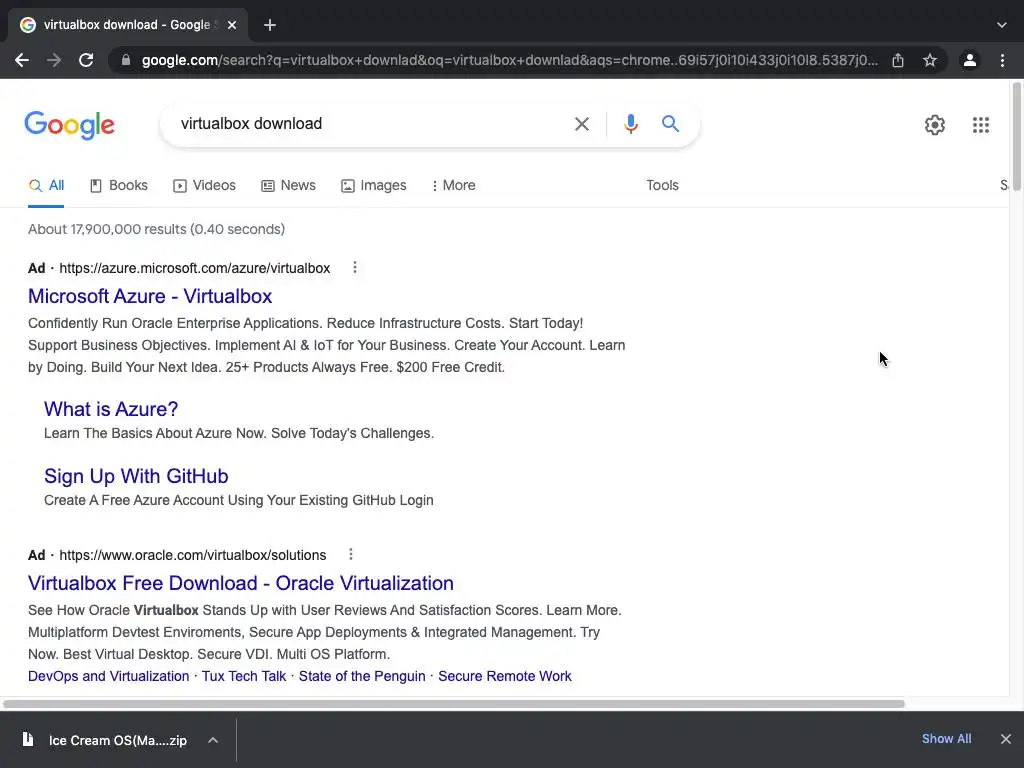
Task: Open the Oracle ad three-dot options
Action: (x=351, y=554)
